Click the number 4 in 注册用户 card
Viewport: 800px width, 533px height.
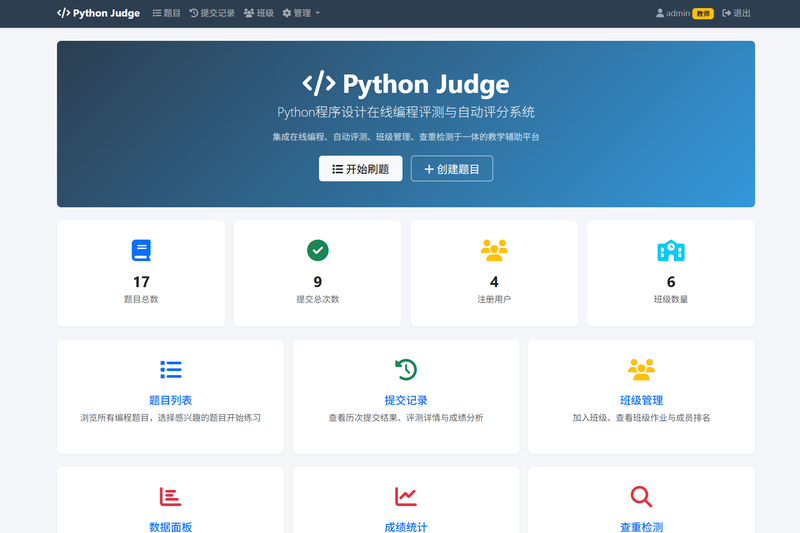pos(494,282)
